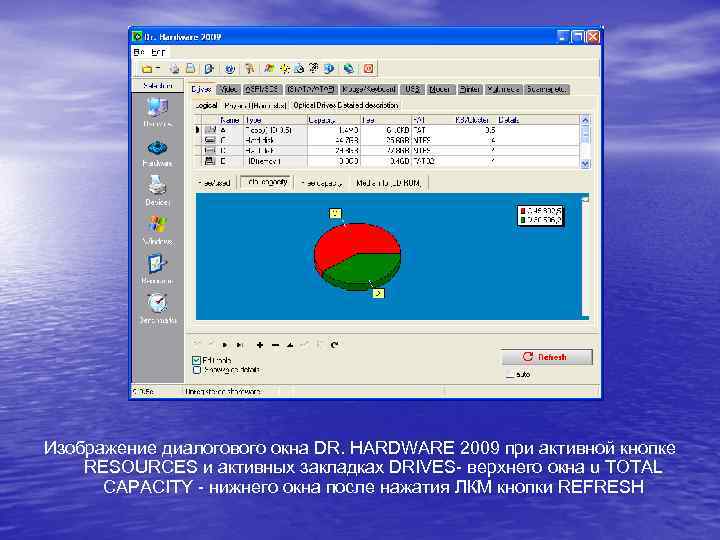The image size is (720, 540).
Task: Click the green pie chart slice
Action: (367, 269)
